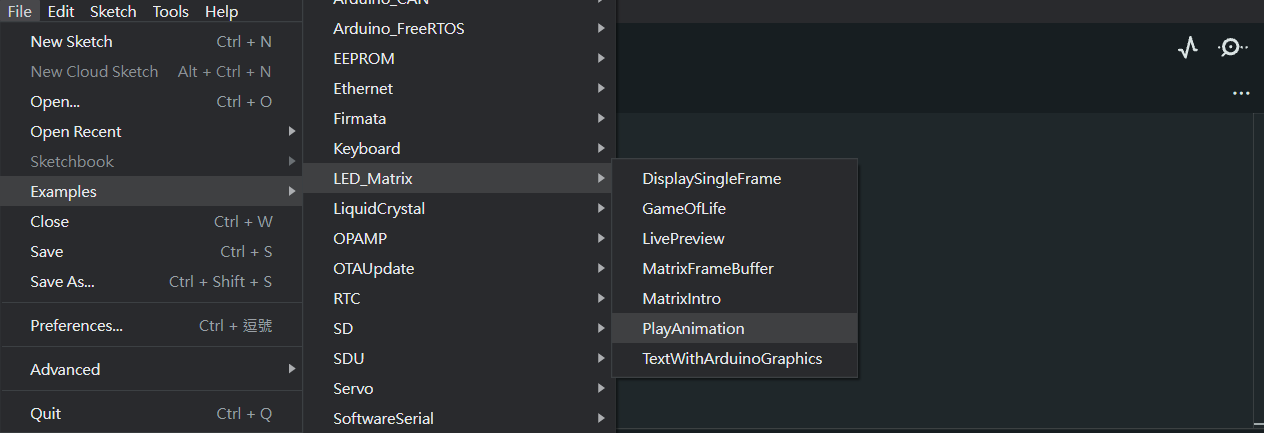Open the Serial Monitor icon
The width and height of the screenshot is (1264, 433).
click(1232, 47)
